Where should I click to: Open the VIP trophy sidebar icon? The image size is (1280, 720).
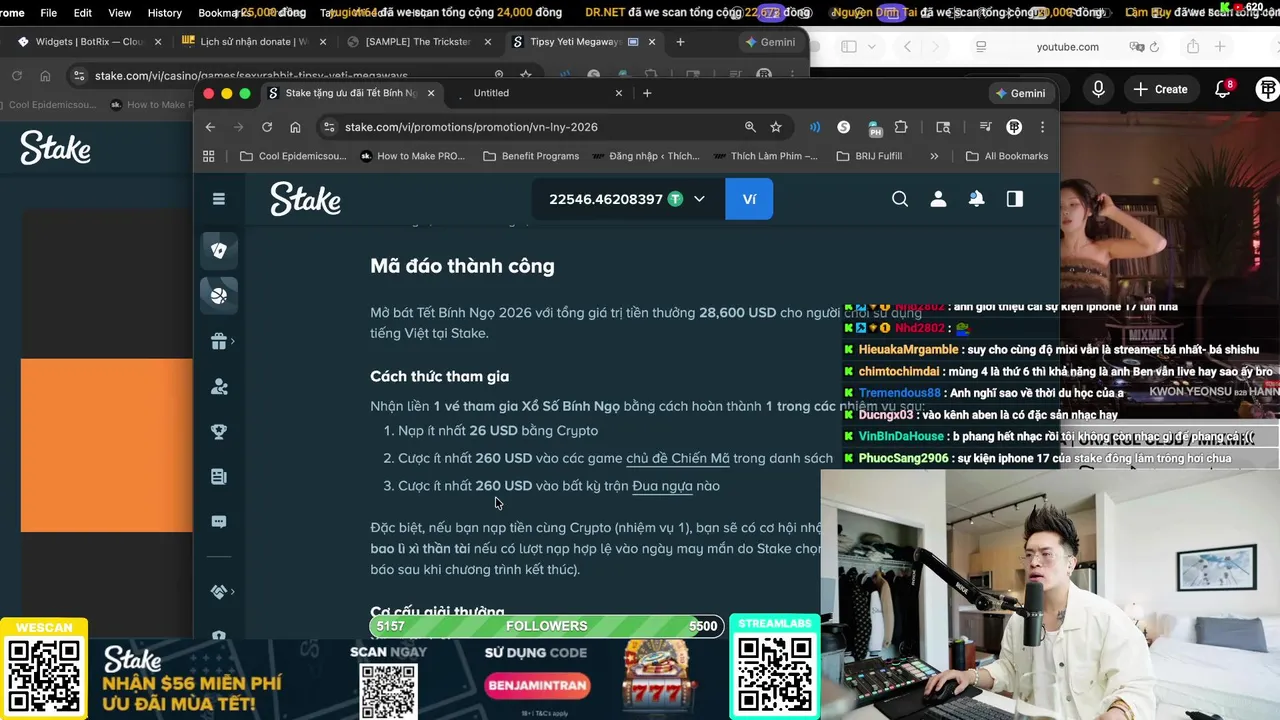[x=219, y=432]
